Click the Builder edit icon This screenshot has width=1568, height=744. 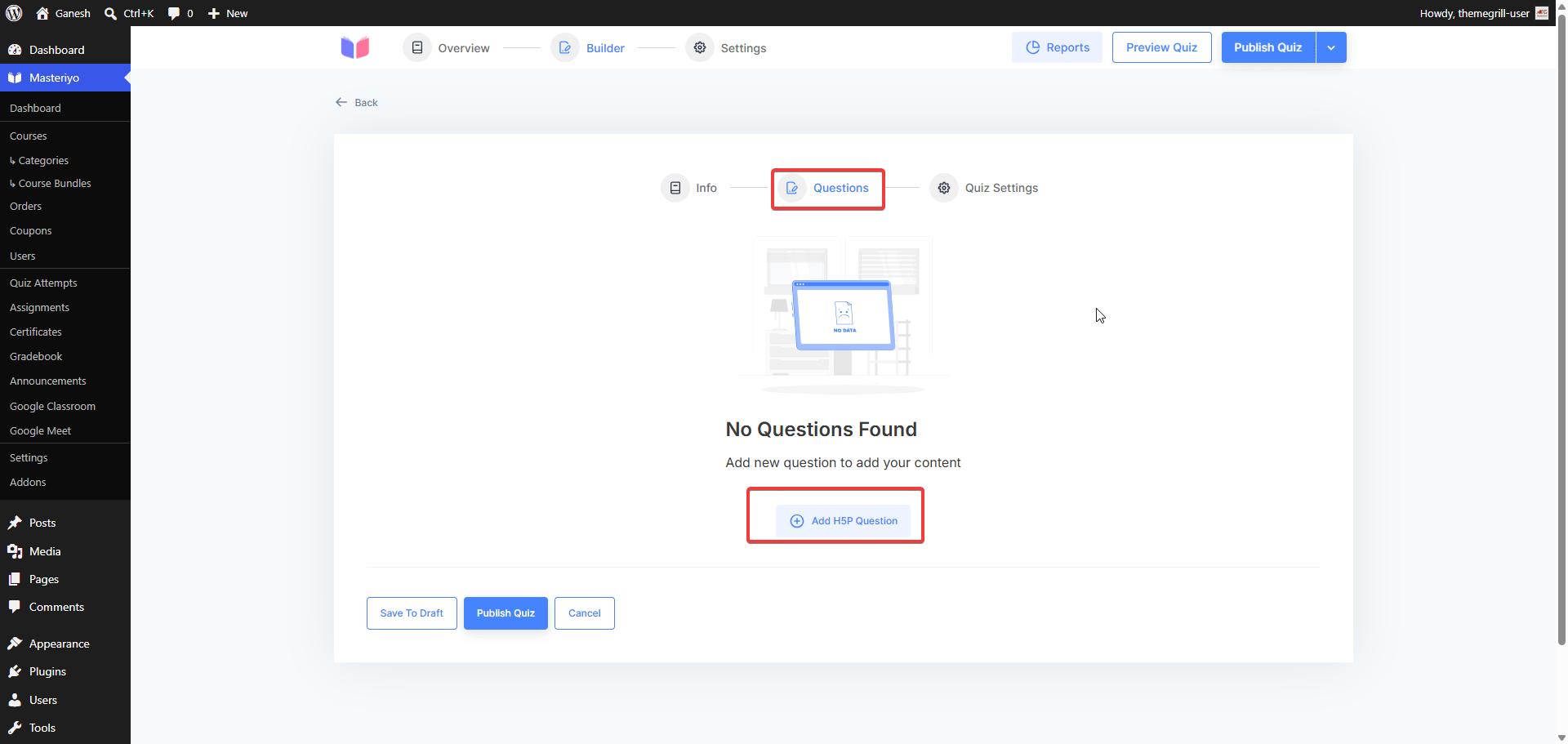pos(565,47)
